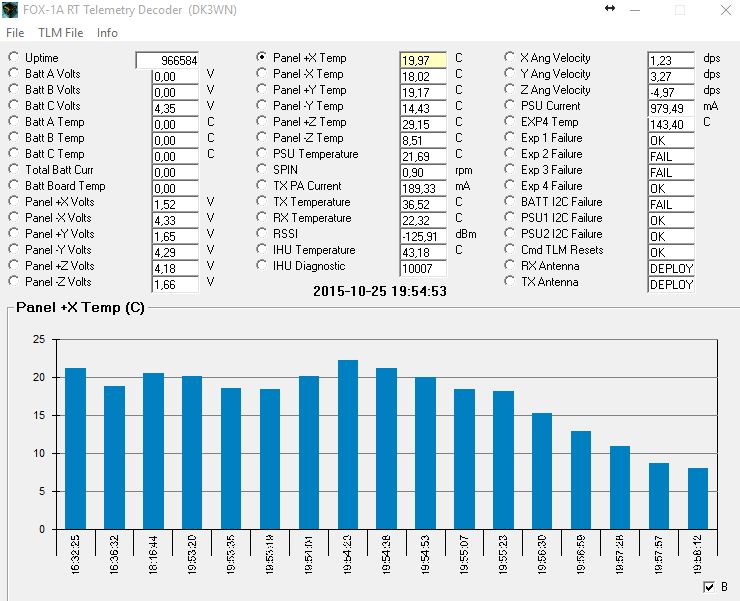740x601 pixels.
Task: Select the Exp 4 Failure radio button
Action: [x=509, y=185]
